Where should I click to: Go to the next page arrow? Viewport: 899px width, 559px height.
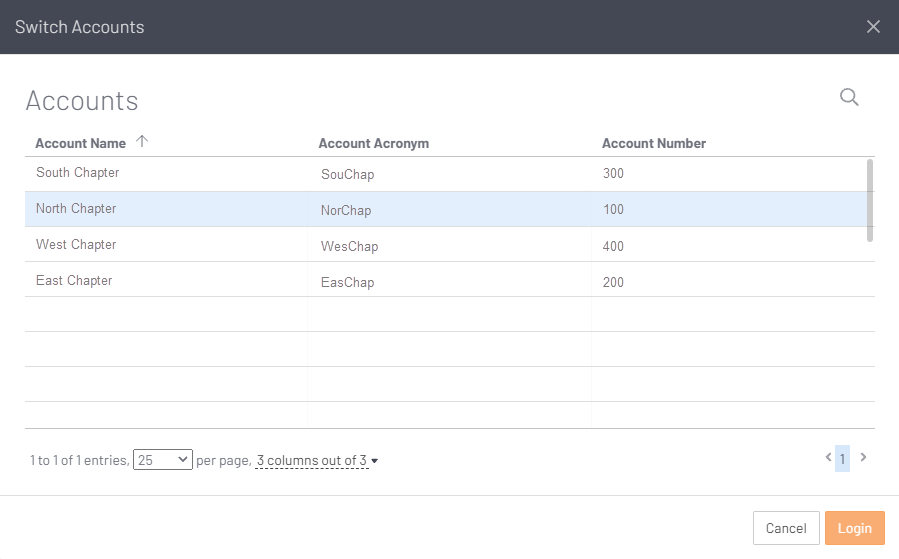click(x=863, y=457)
